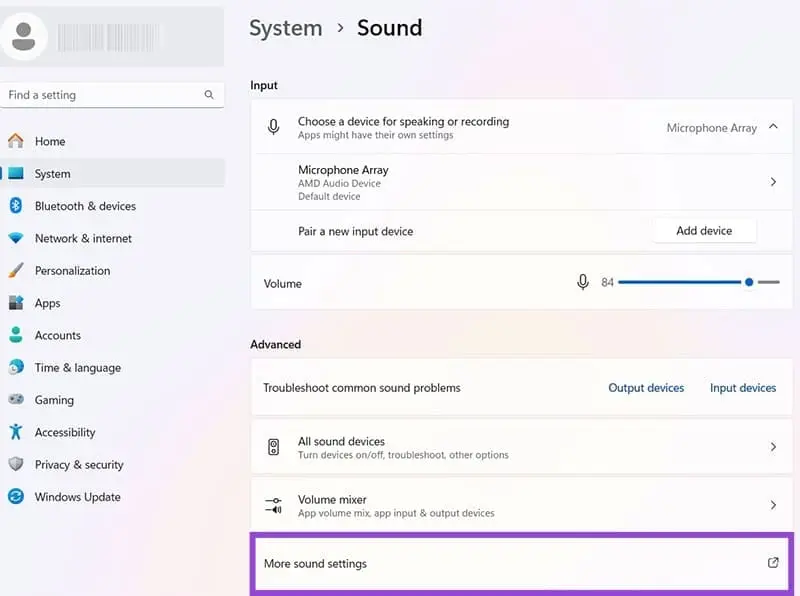The width and height of the screenshot is (800, 596).
Task: Click 'Apps might have their own settings' text
Action: point(376,135)
